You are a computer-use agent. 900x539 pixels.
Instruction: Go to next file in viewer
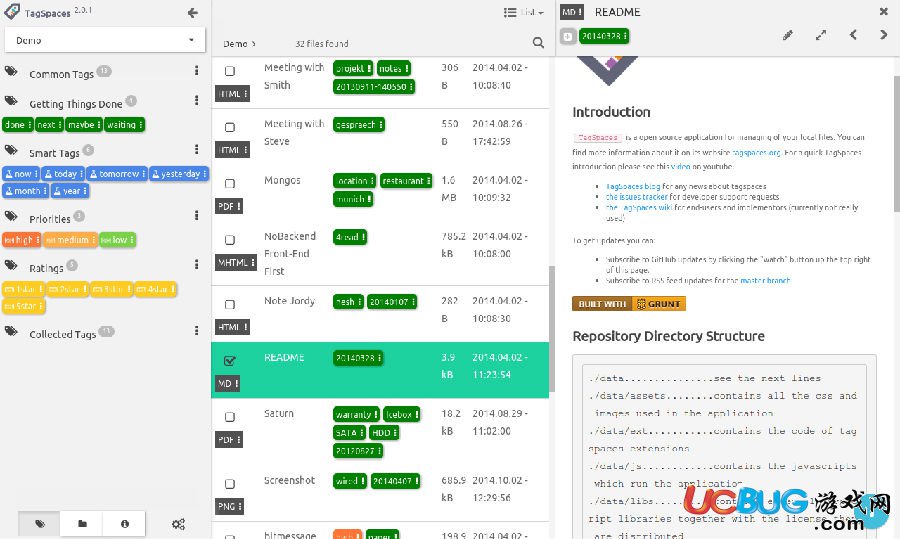point(883,35)
